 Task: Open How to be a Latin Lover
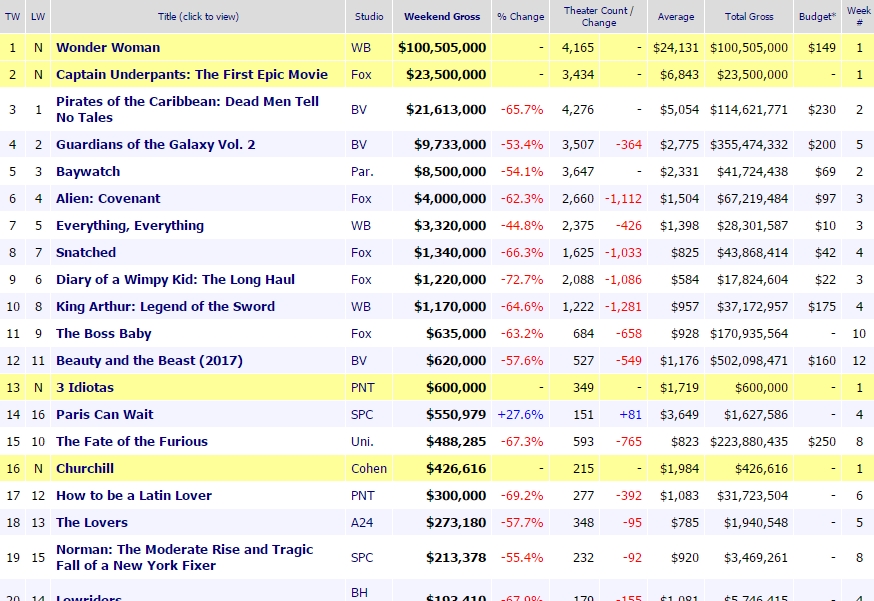(x=134, y=496)
